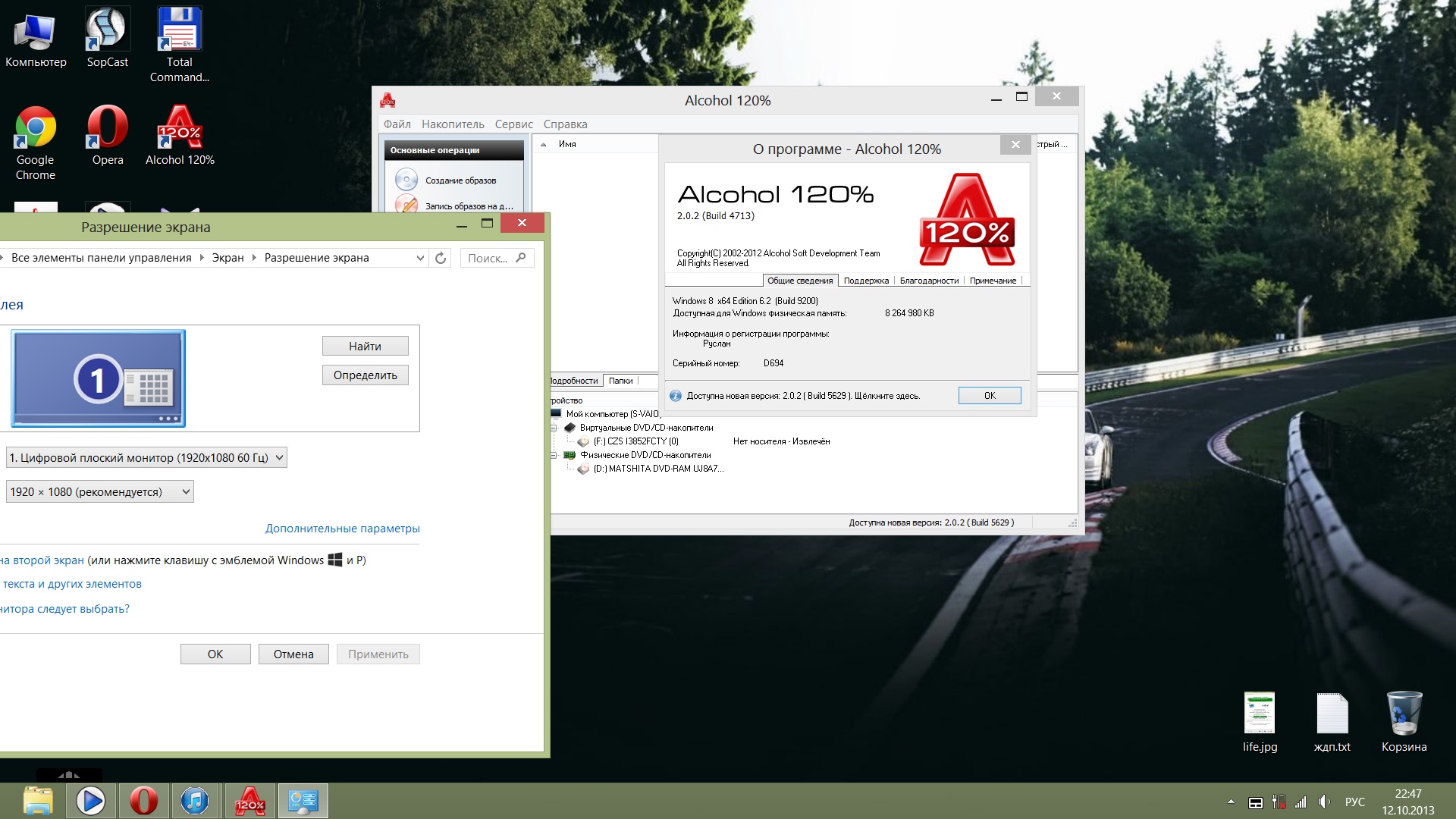Switch to the Поддержка tab

[865, 281]
